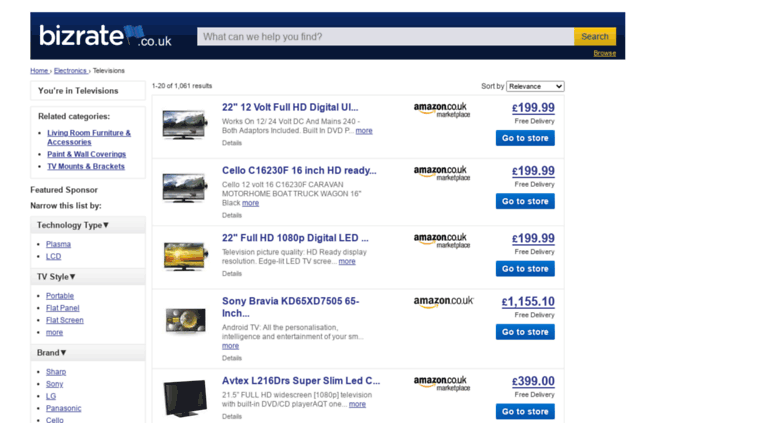Open TV Mounts & Brackets category
Viewport: 777px width, 423px height.
pos(86,166)
